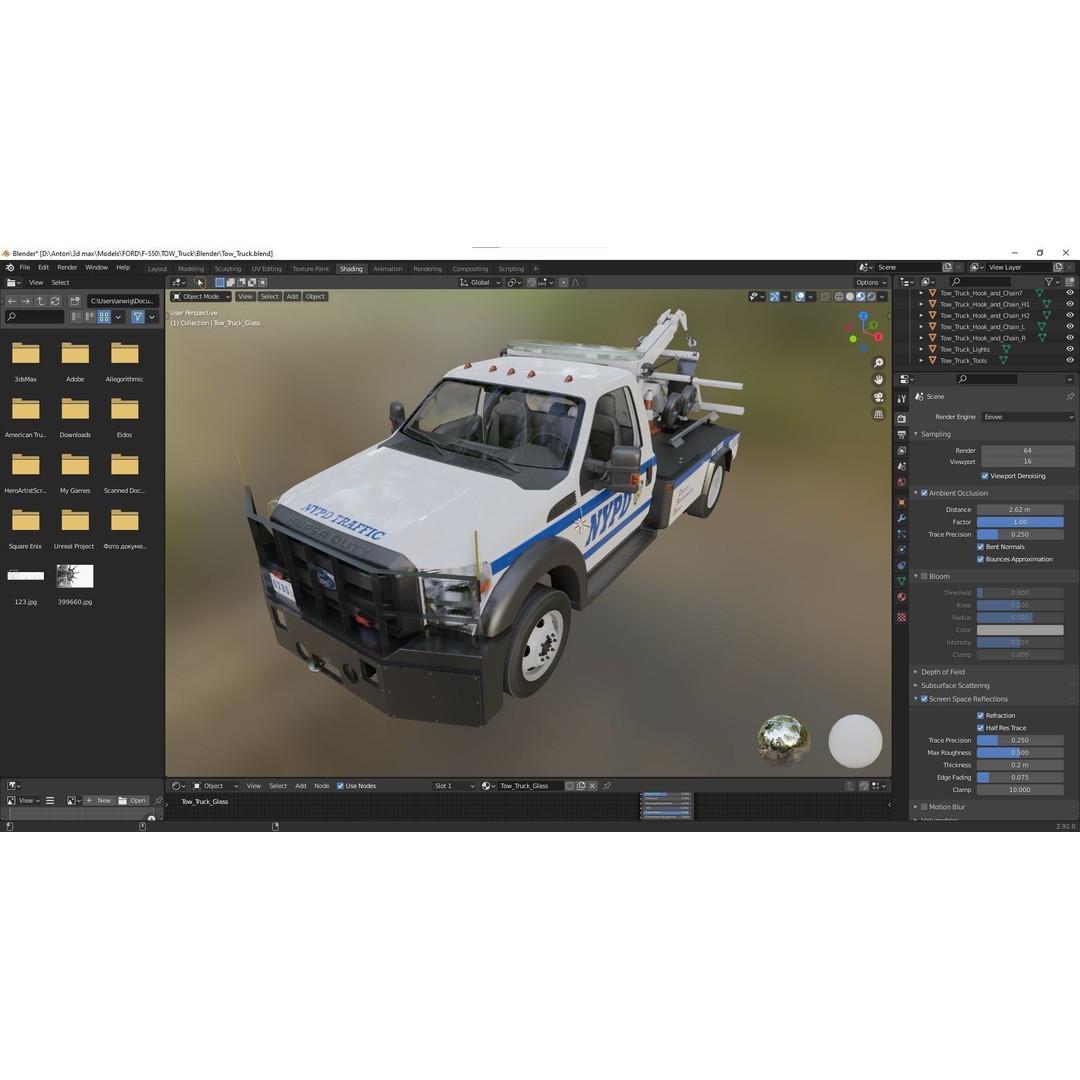Viewport: 1080px width, 1080px height.
Task: Go back in file browser
Action: pos(12,301)
